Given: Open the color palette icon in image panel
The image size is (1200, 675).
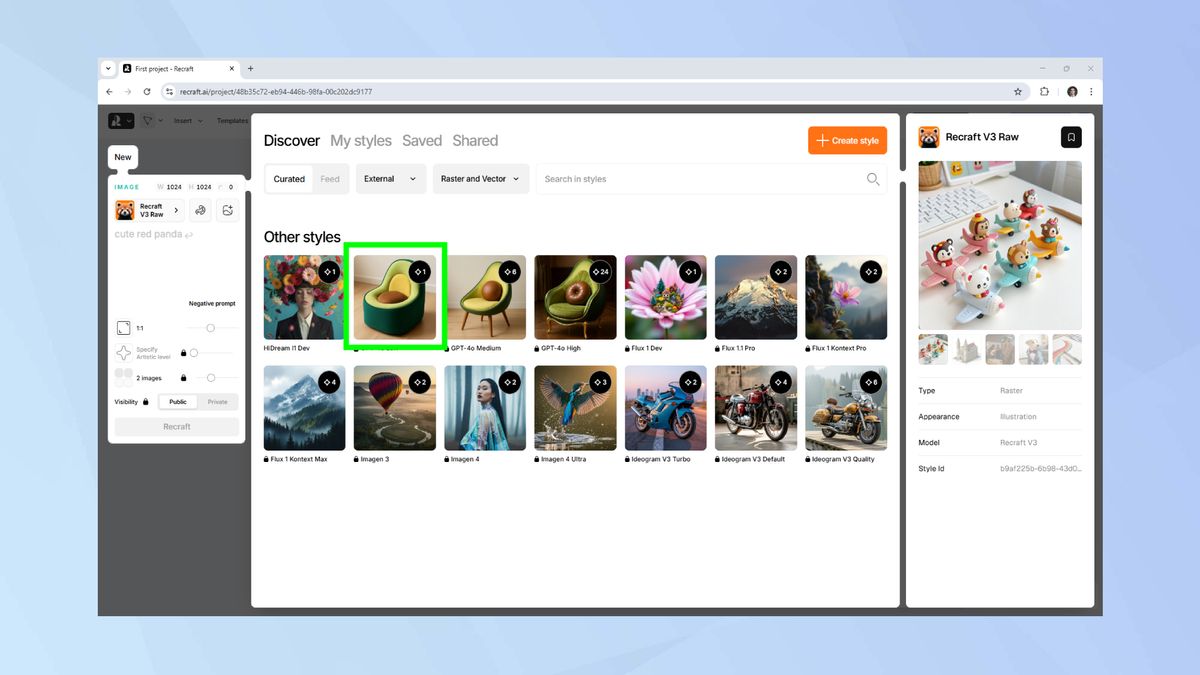Looking at the screenshot, I should tap(200, 210).
